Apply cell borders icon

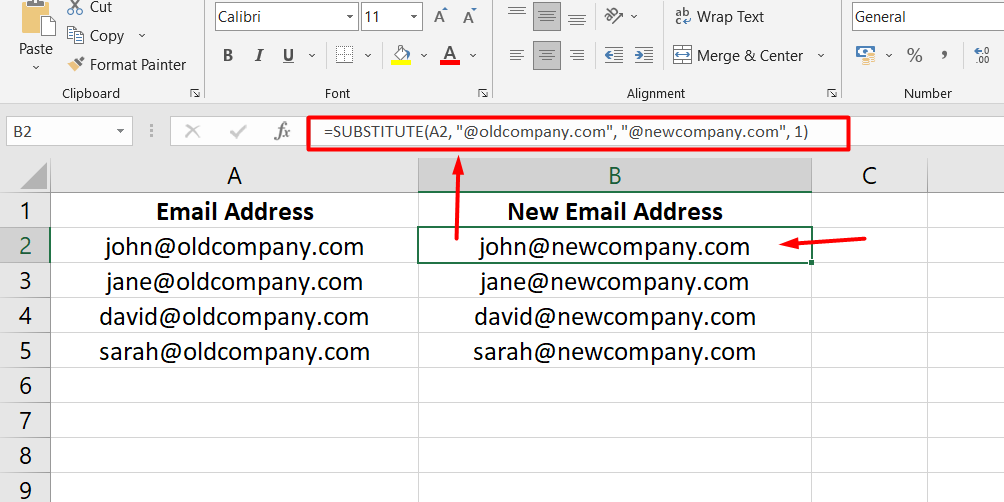pos(344,55)
